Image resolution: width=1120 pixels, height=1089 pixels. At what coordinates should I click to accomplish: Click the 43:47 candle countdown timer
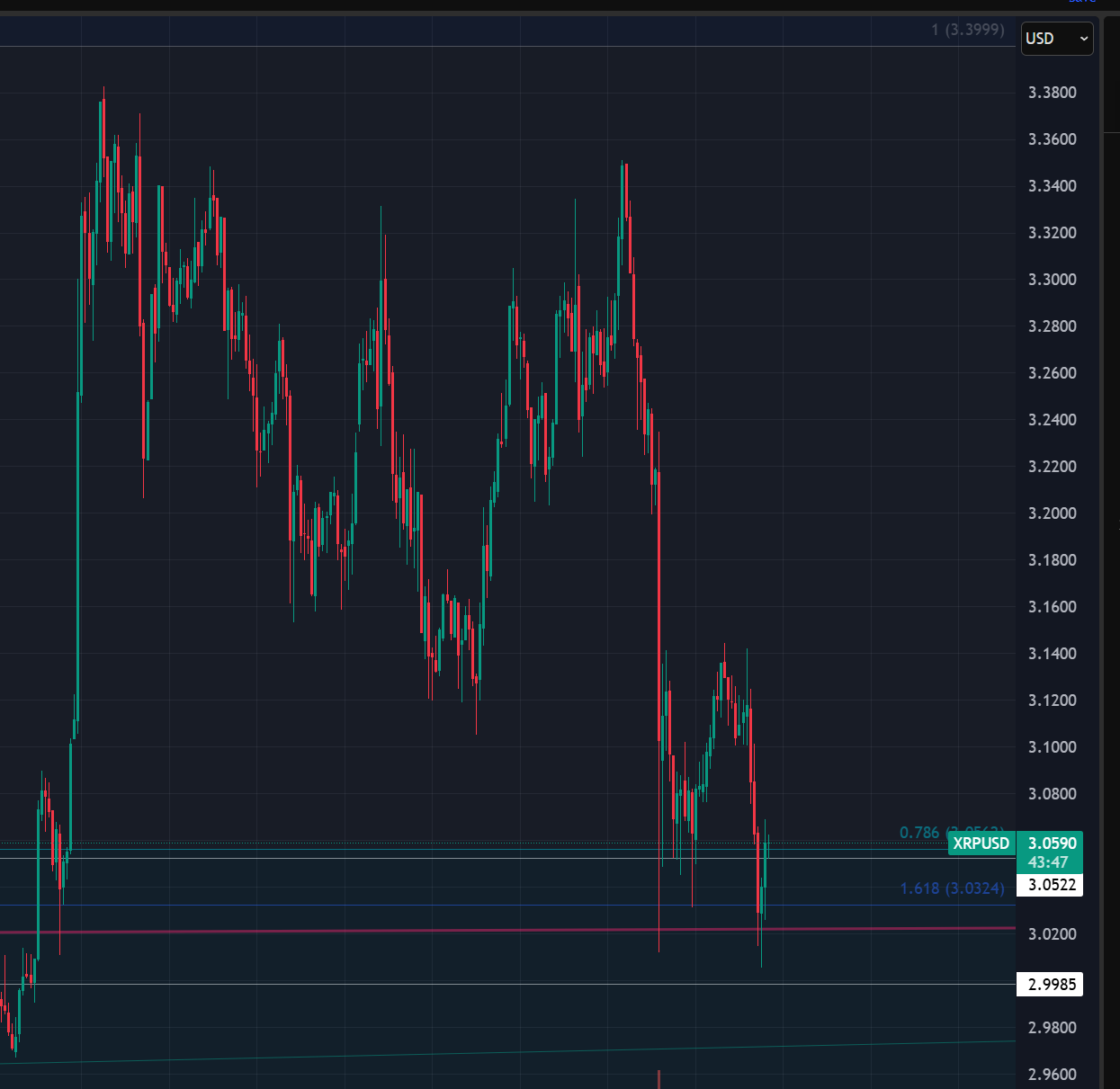coord(1048,862)
